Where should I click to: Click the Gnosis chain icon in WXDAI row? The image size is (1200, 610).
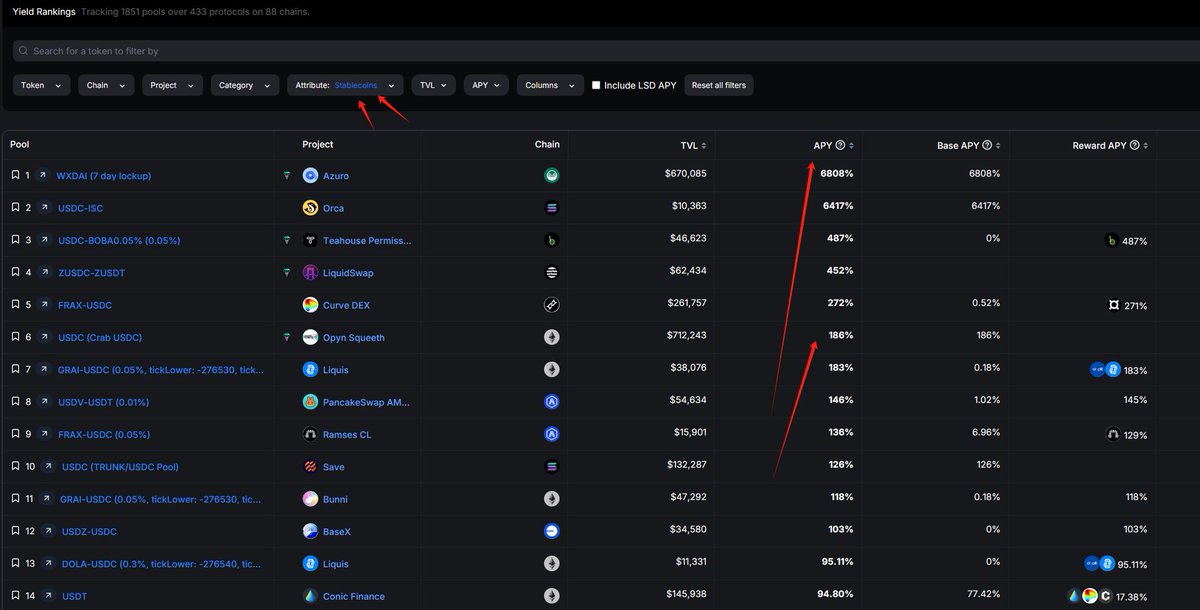551,175
